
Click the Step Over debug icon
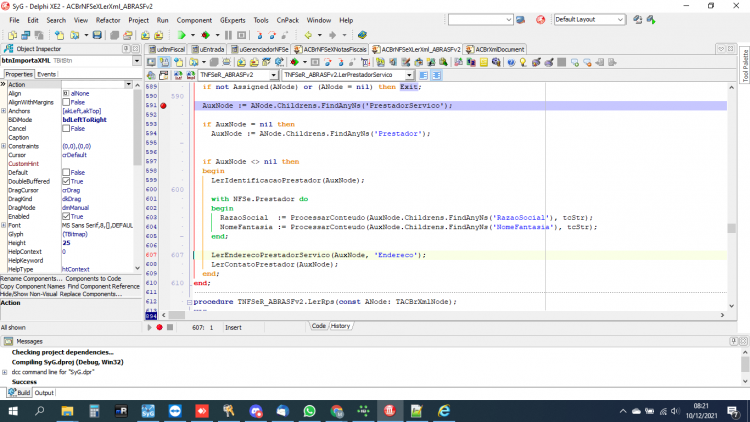point(272,35)
